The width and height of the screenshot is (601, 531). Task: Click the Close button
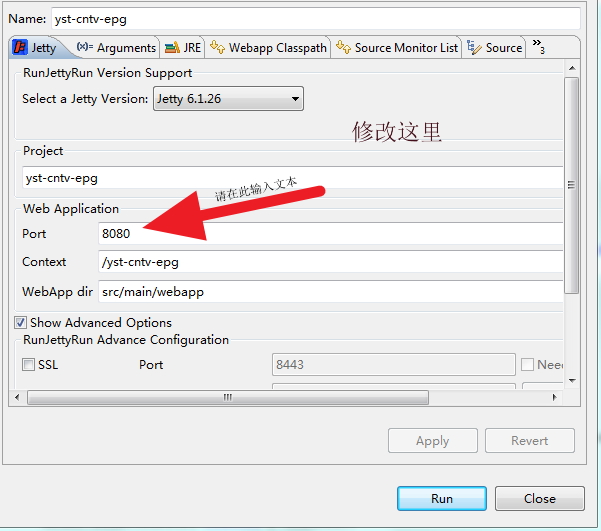pyautogui.click(x=540, y=498)
